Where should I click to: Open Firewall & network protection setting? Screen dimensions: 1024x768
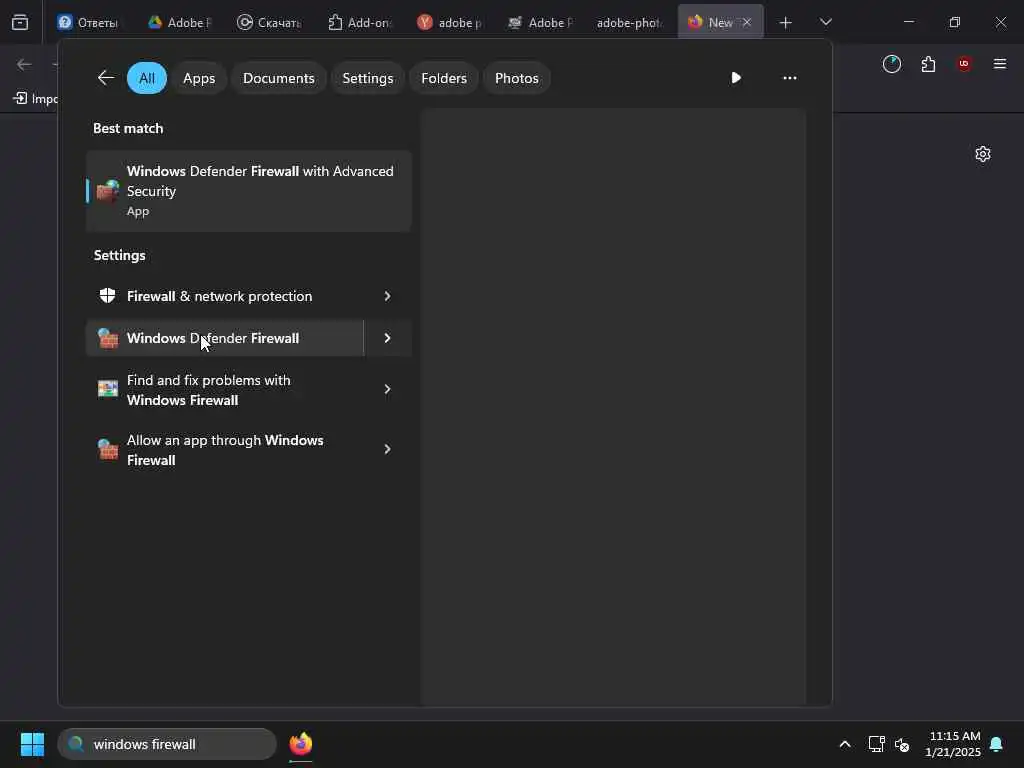pyautogui.click(x=225, y=296)
